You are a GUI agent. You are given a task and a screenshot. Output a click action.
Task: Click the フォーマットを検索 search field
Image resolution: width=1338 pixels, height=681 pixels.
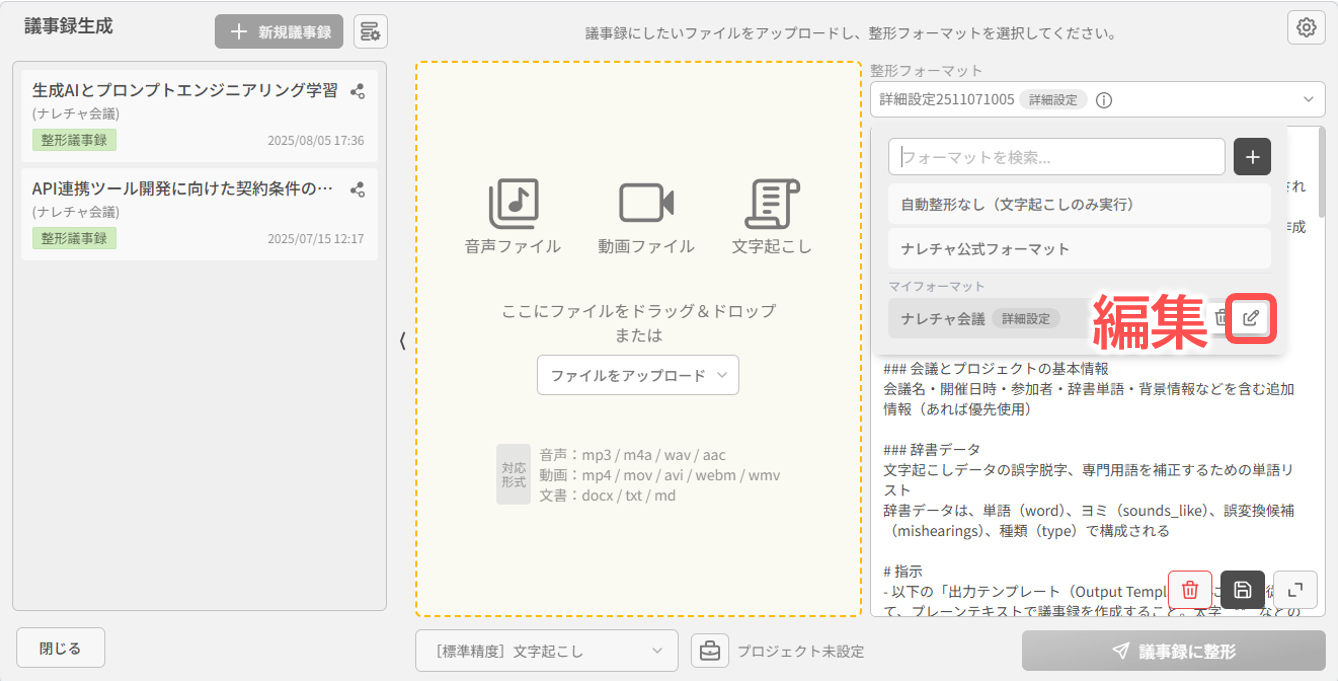pos(1057,157)
